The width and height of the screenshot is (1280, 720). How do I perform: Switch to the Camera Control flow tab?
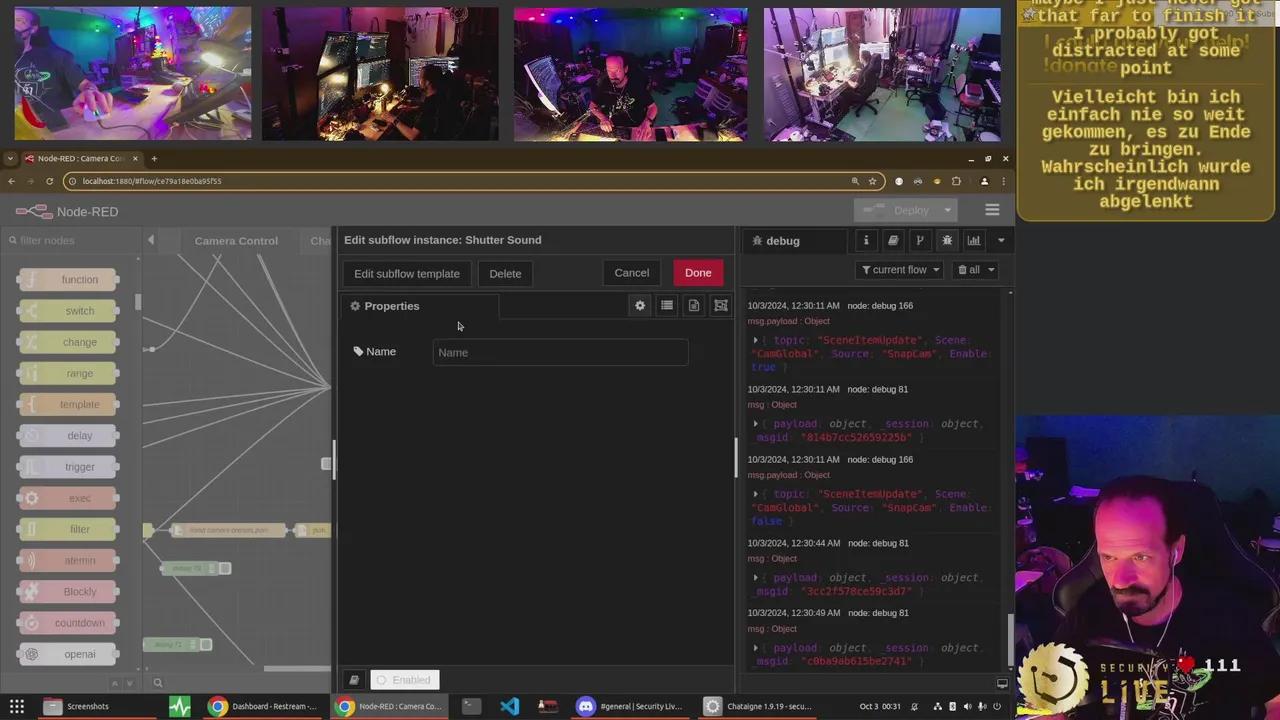(236, 241)
